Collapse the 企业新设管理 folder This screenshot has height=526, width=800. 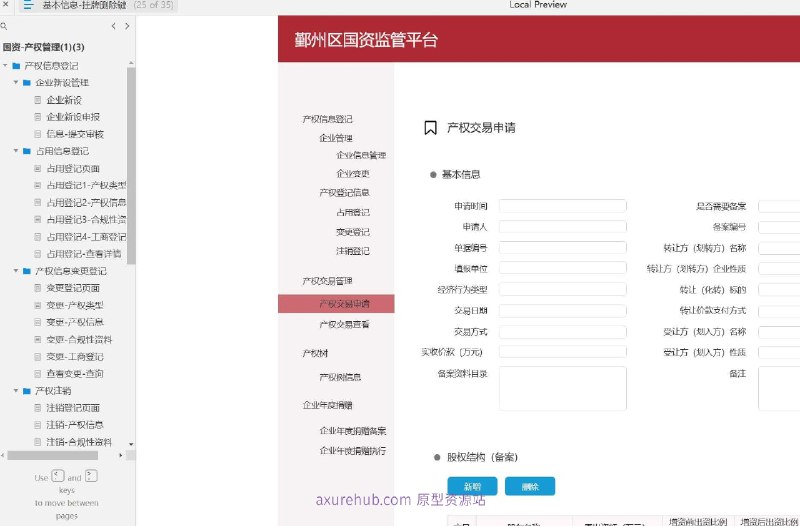[16, 82]
